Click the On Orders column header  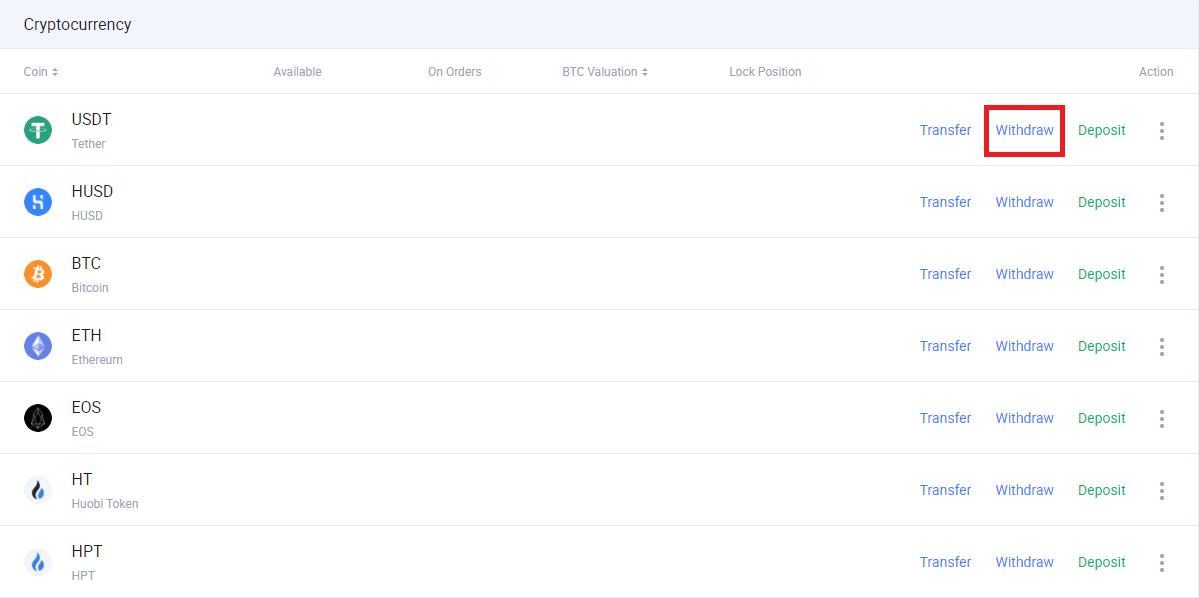pyautogui.click(x=454, y=72)
